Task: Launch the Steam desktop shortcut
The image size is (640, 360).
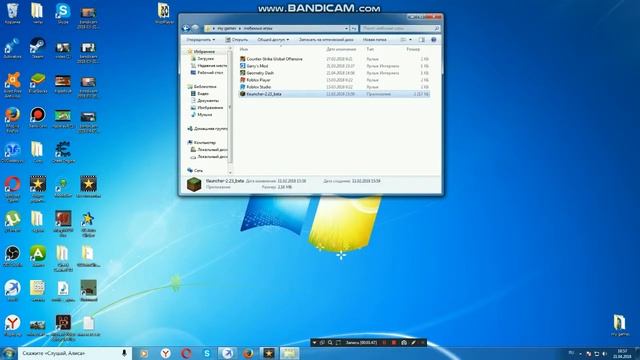Action: [38, 48]
